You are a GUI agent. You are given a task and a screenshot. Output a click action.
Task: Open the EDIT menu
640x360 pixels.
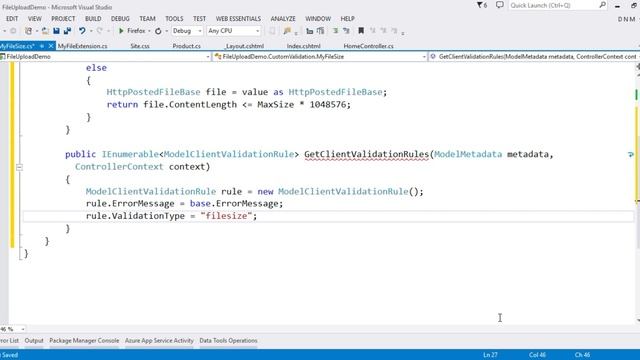[12, 19]
